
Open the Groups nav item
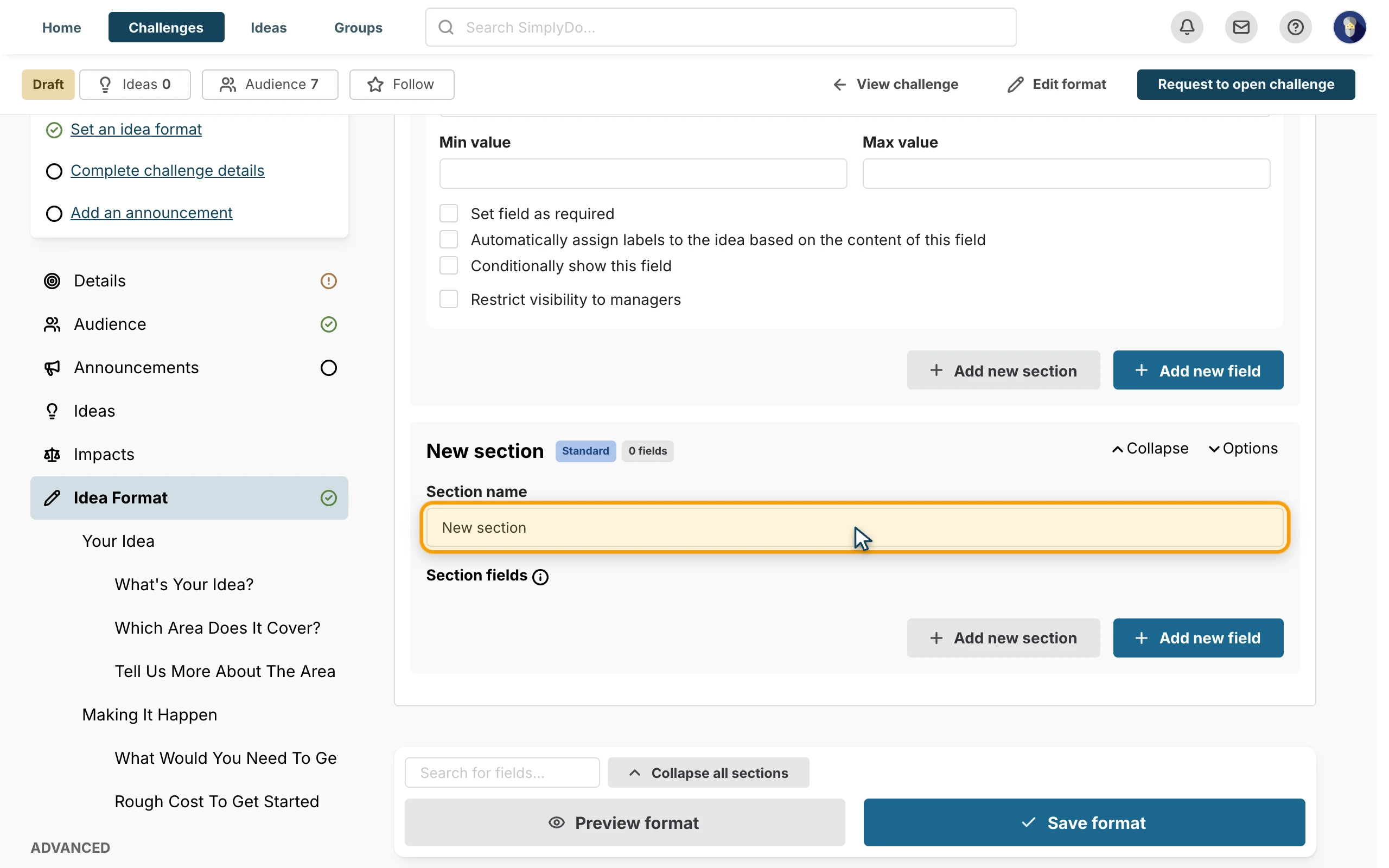pyautogui.click(x=358, y=27)
